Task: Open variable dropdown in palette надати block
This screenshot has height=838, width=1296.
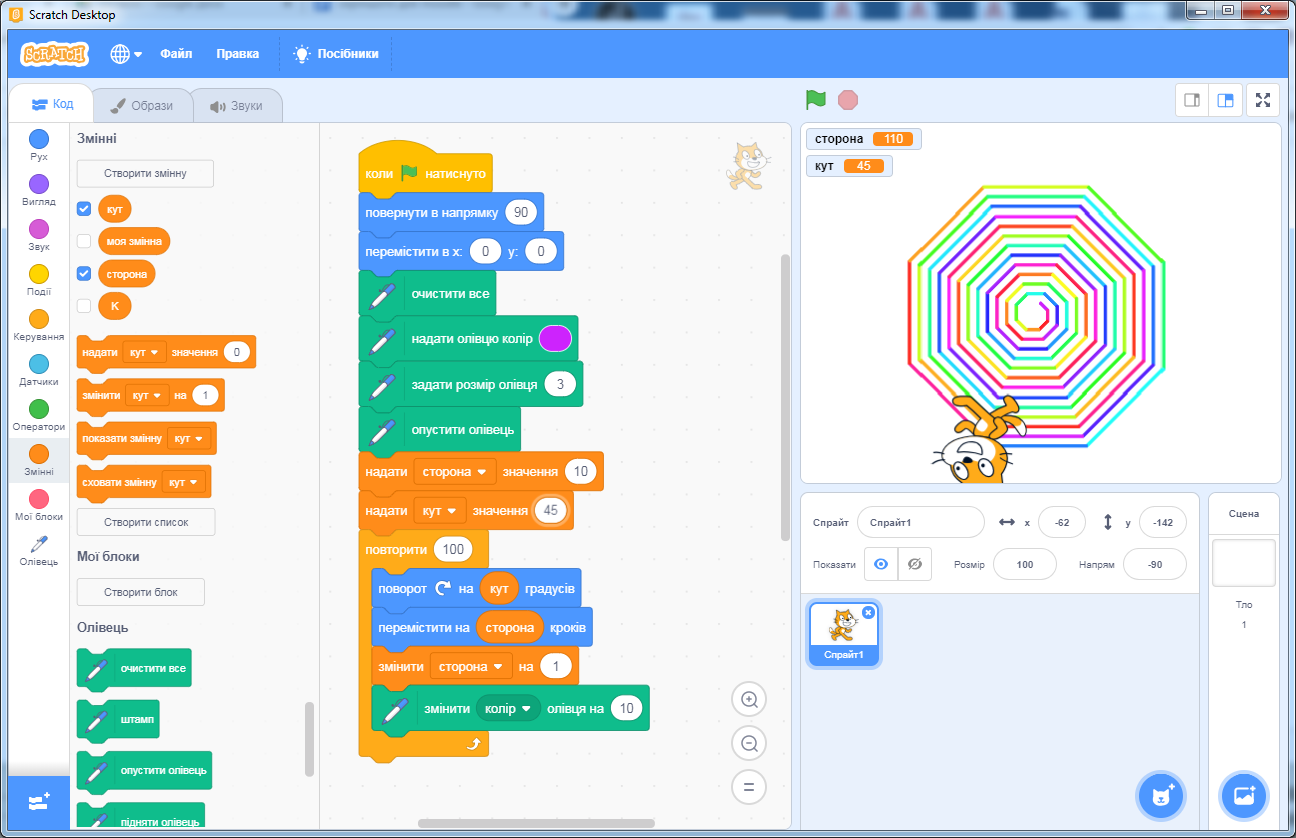Action: [144, 352]
